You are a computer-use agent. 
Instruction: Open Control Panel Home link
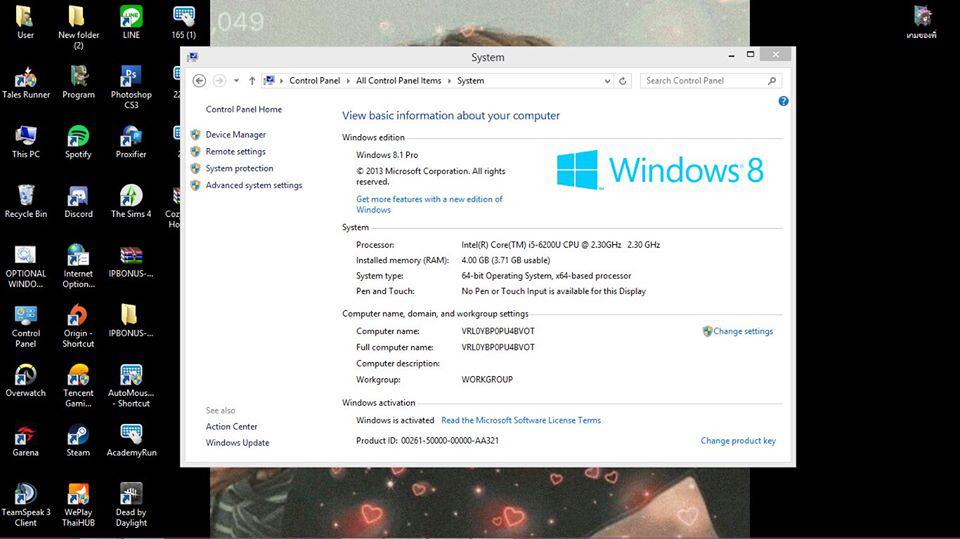point(244,109)
